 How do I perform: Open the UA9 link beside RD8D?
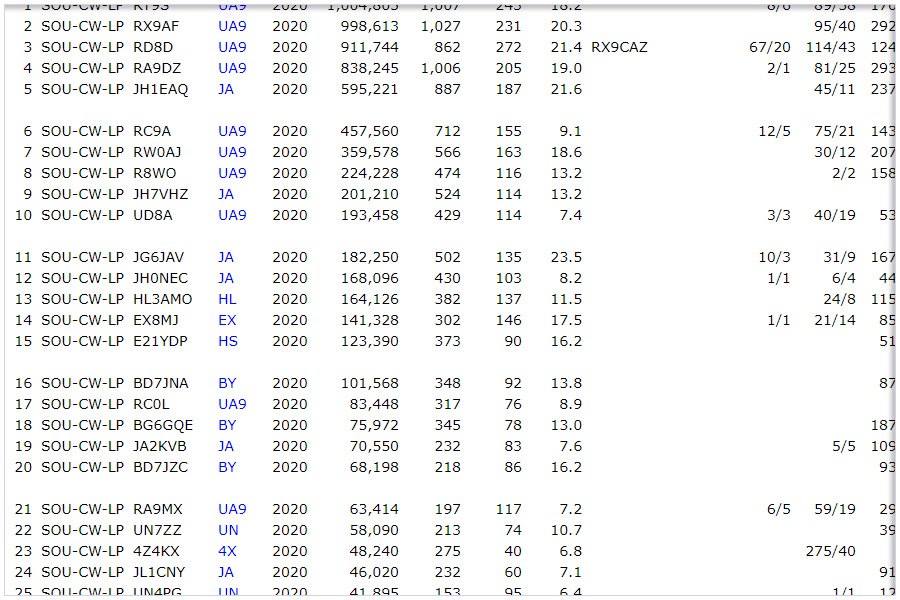pyautogui.click(x=232, y=47)
